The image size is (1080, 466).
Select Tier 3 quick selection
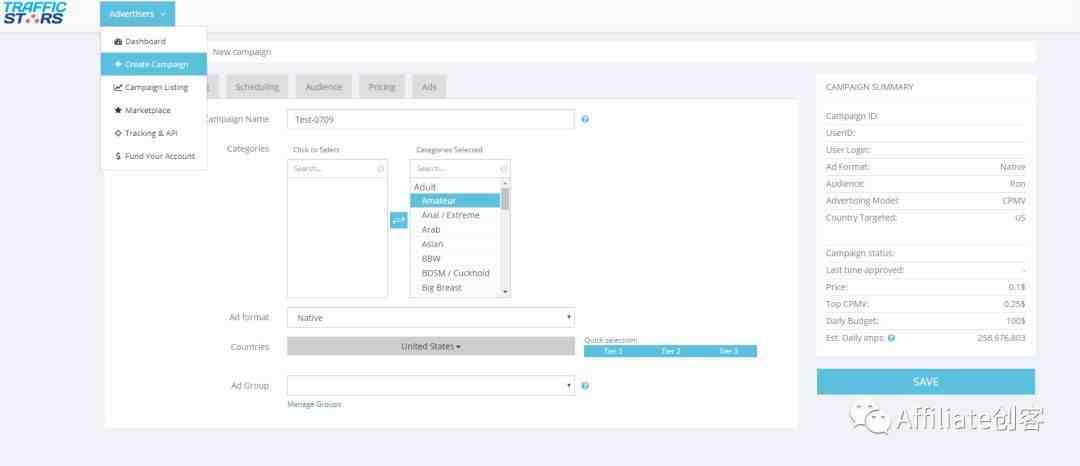[x=728, y=351]
